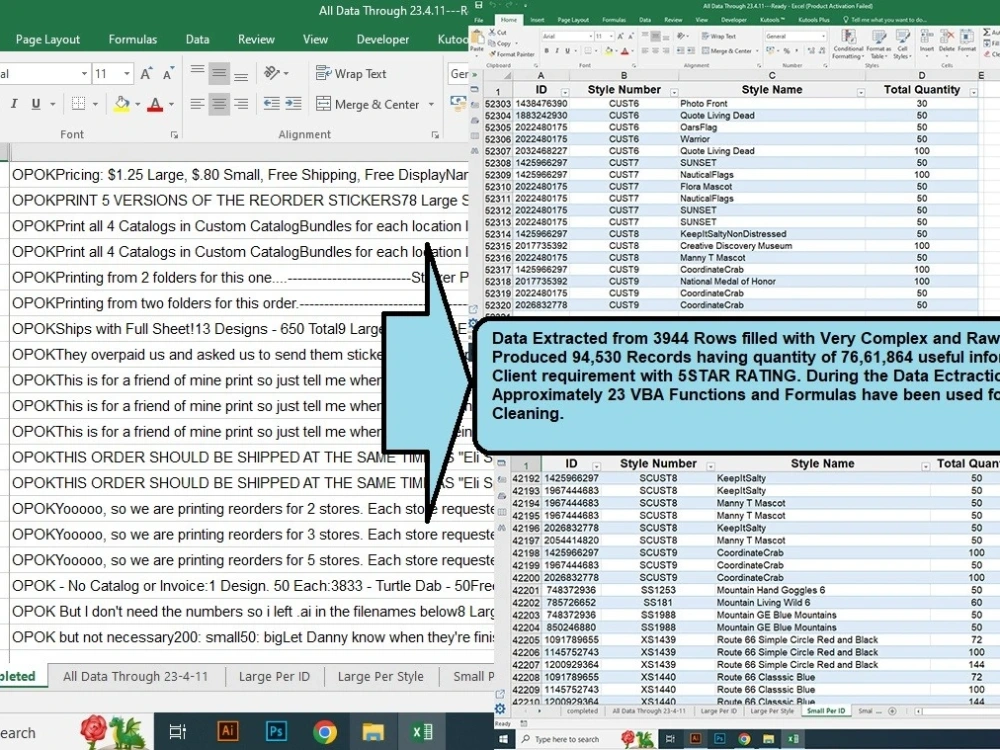
Task: Open Page Layout tab in zoomed-in Excel window
Action: click(48, 40)
